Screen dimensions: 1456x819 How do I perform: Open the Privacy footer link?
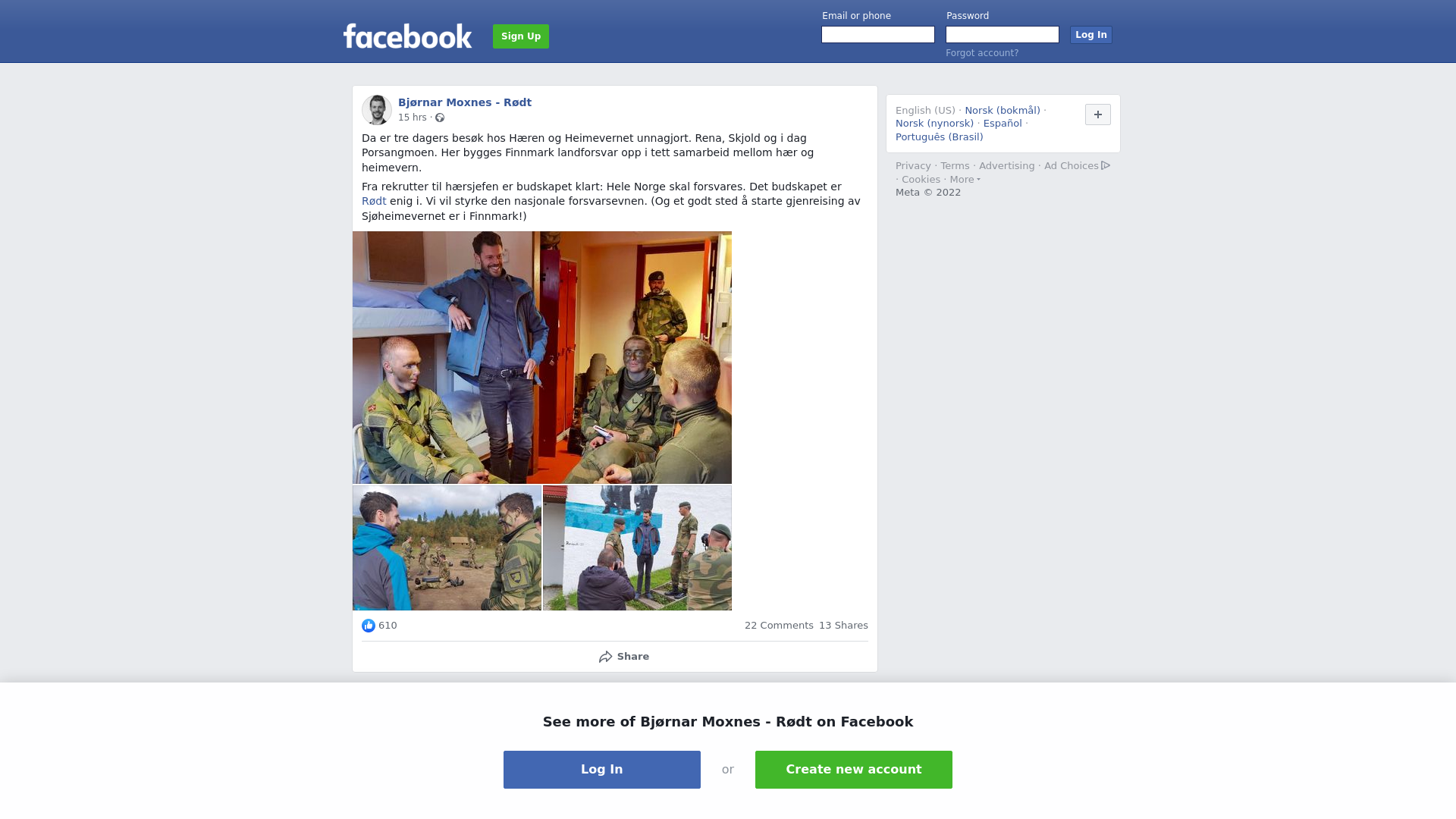913,166
